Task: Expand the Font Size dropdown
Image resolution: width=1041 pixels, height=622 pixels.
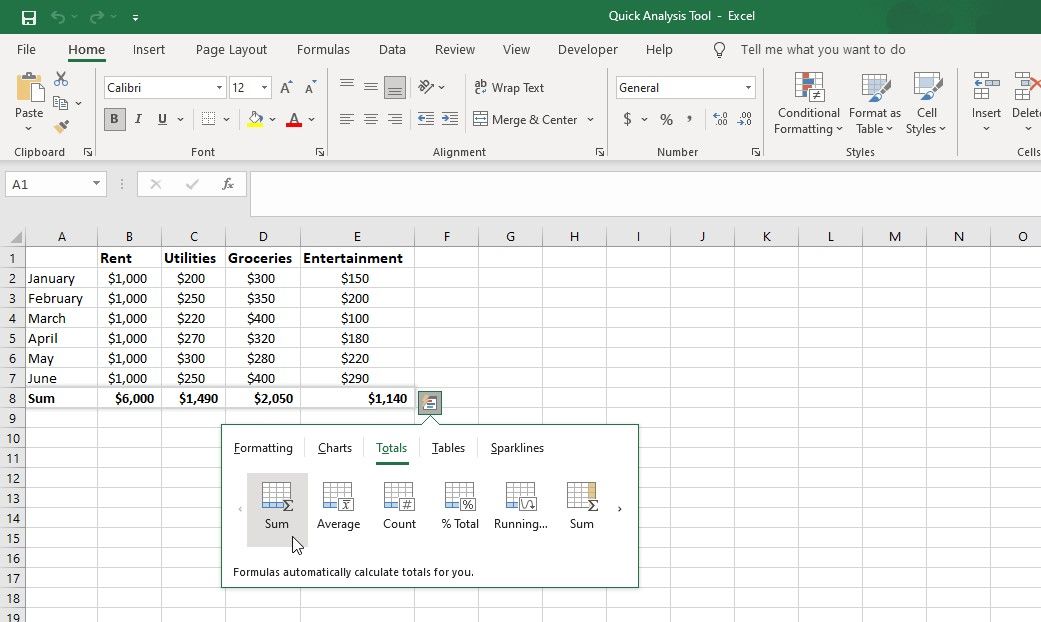Action: click(x=266, y=87)
